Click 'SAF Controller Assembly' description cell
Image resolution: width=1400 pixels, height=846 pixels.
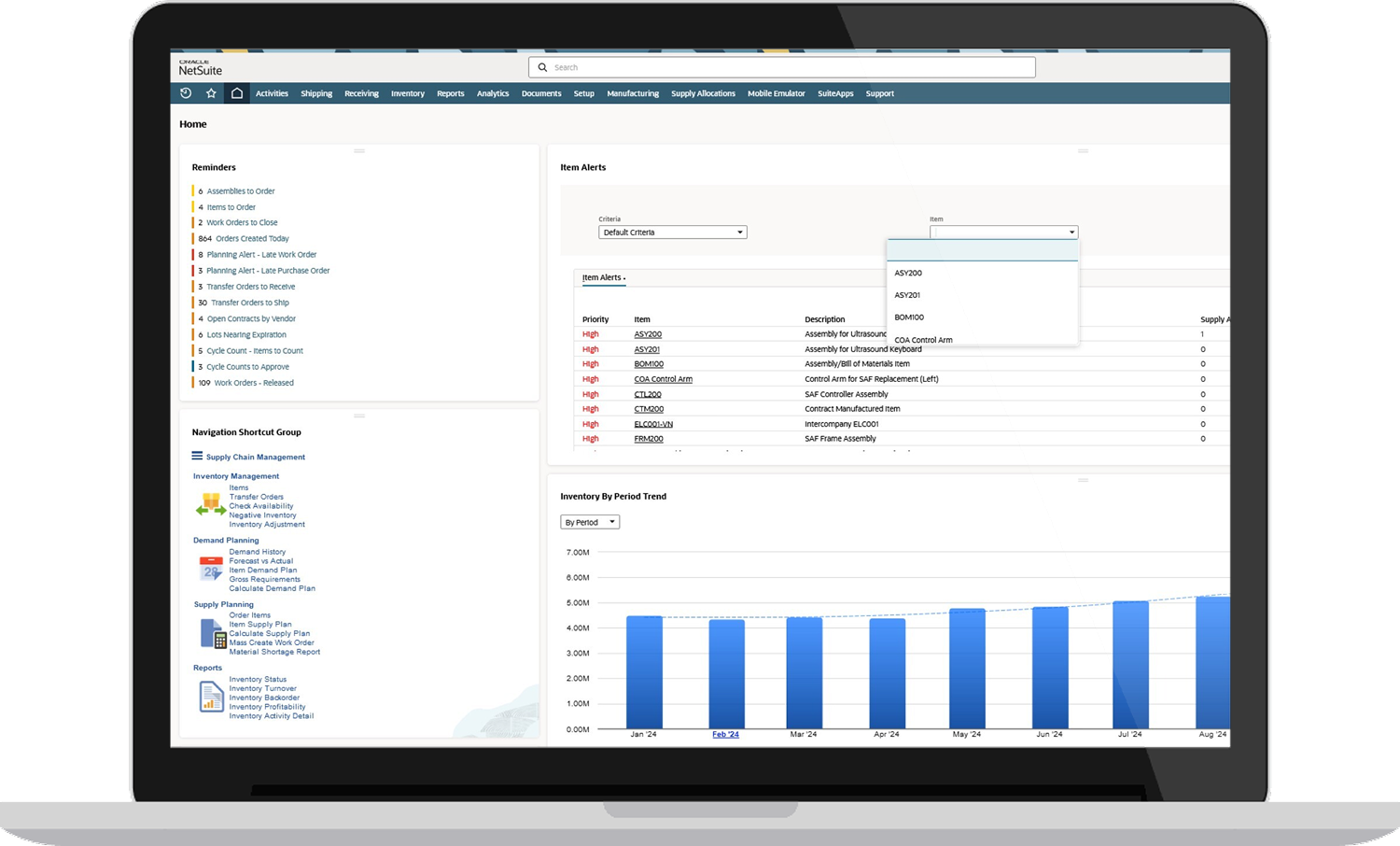[x=847, y=394]
